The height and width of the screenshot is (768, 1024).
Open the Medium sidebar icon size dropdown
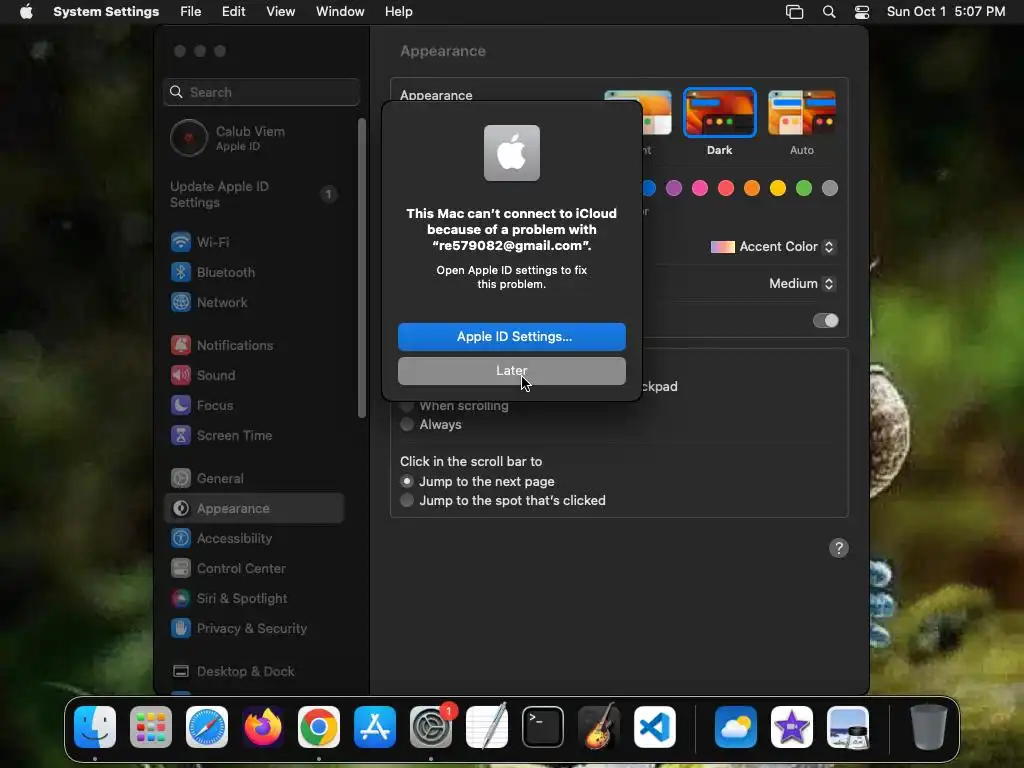802,283
